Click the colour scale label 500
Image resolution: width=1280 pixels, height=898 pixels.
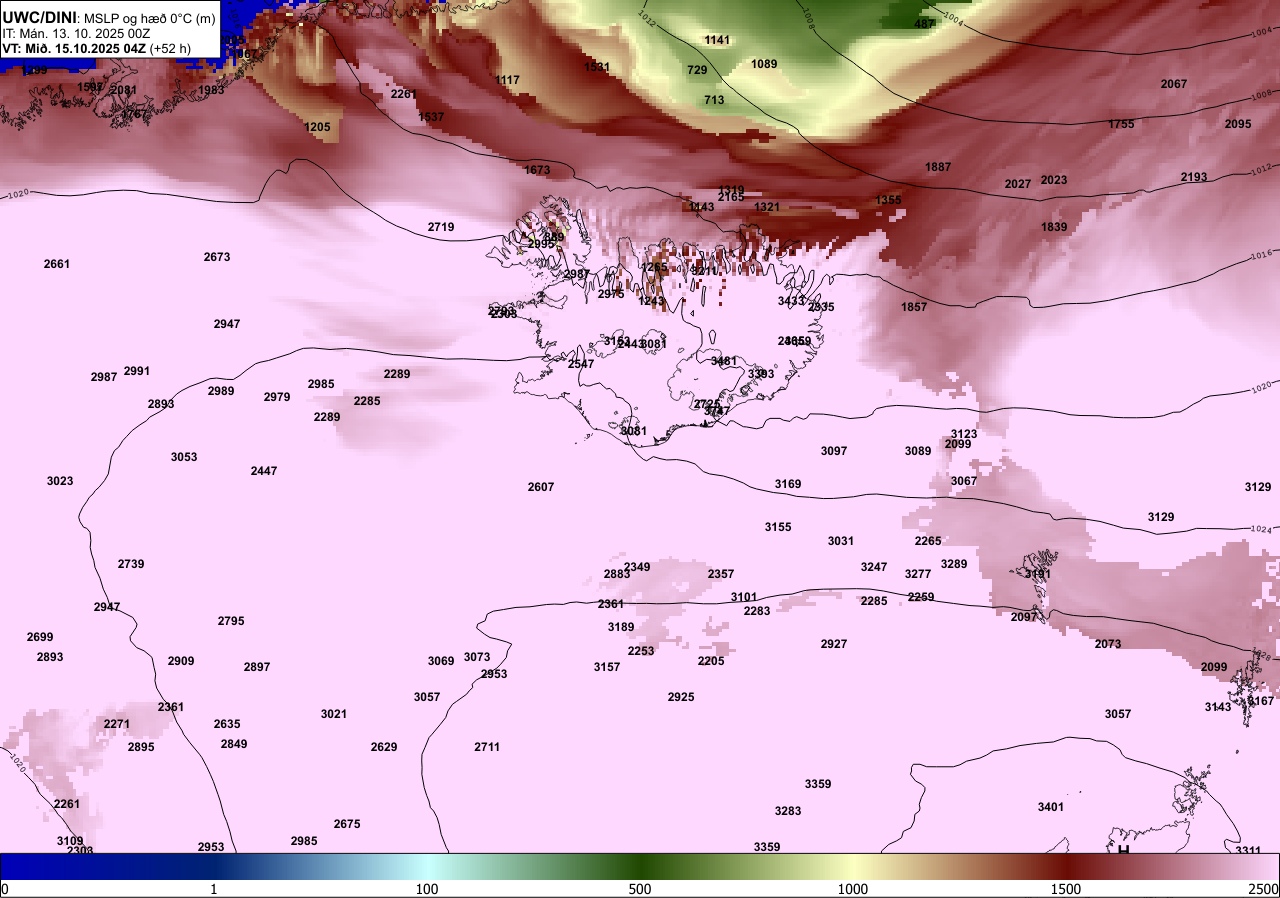(x=640, y=889)
